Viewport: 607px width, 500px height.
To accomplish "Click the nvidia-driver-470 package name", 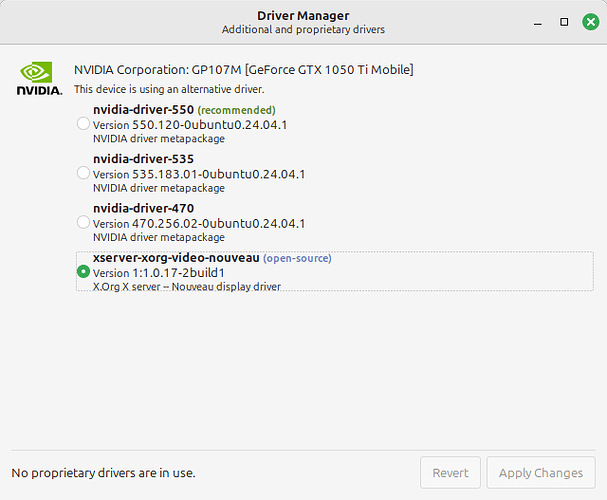I will point(143,209).
